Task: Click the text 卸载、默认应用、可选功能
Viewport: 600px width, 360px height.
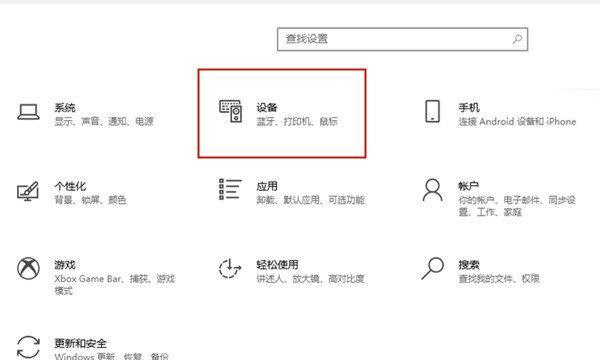Action: coord(310,200)
